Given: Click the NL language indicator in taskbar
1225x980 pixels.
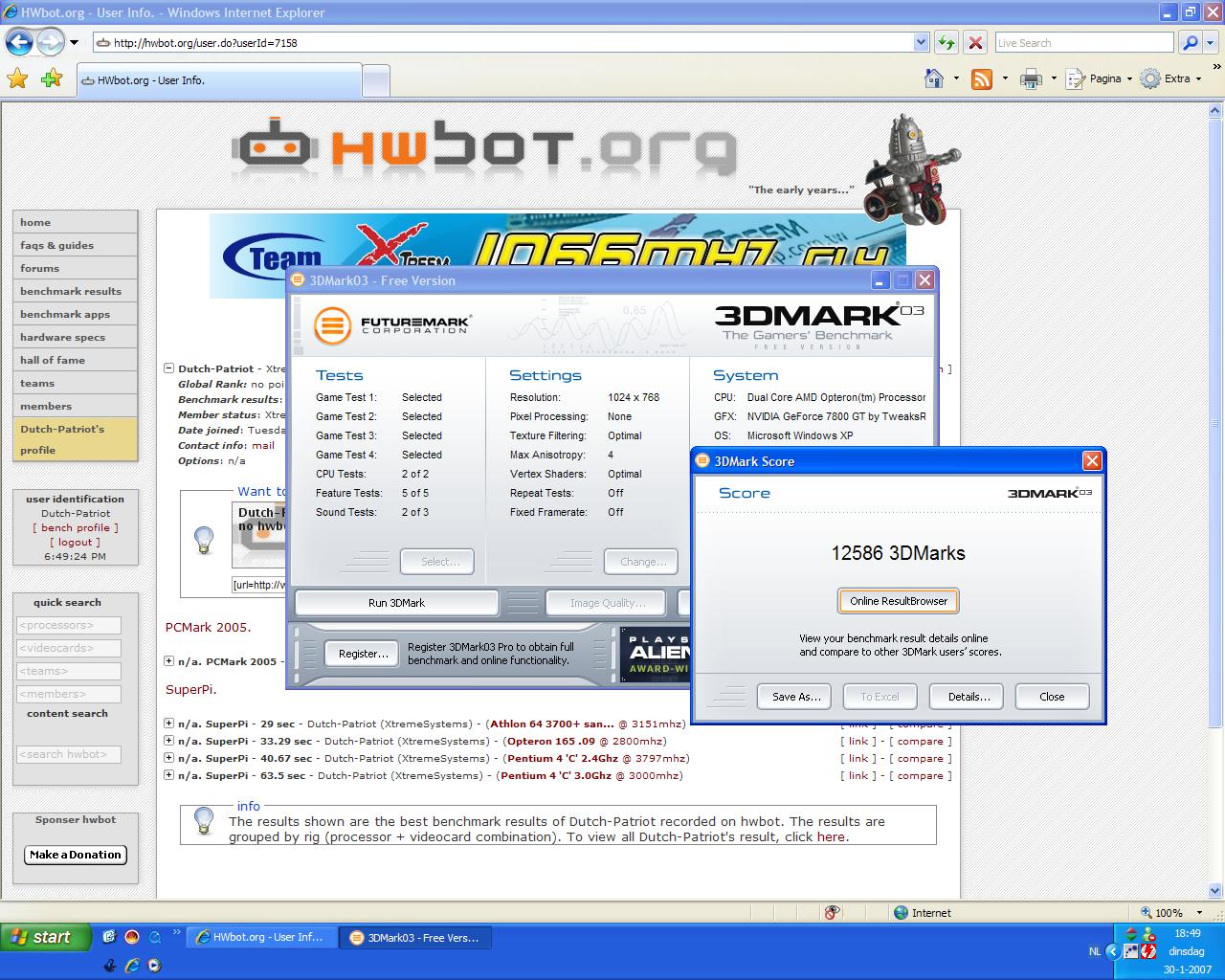Looking at the screenshot, I should click(1095, 951).
